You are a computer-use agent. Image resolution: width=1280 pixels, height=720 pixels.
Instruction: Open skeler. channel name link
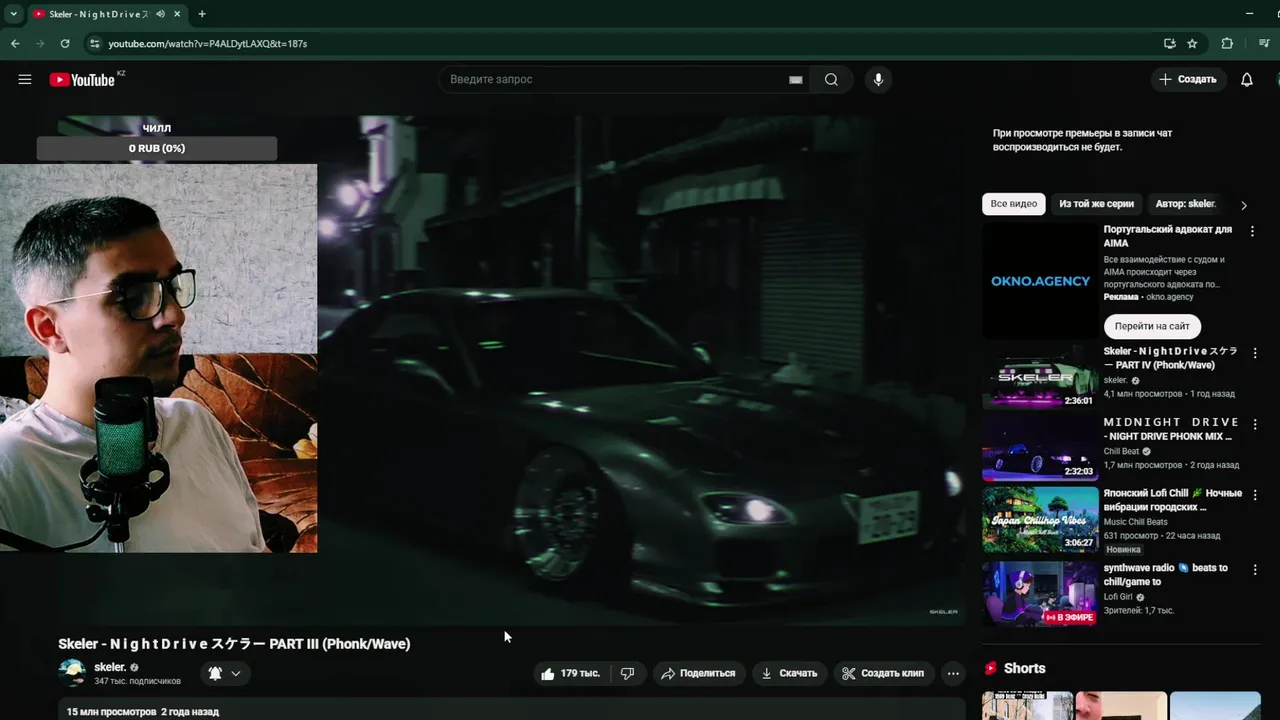point(110,667)
